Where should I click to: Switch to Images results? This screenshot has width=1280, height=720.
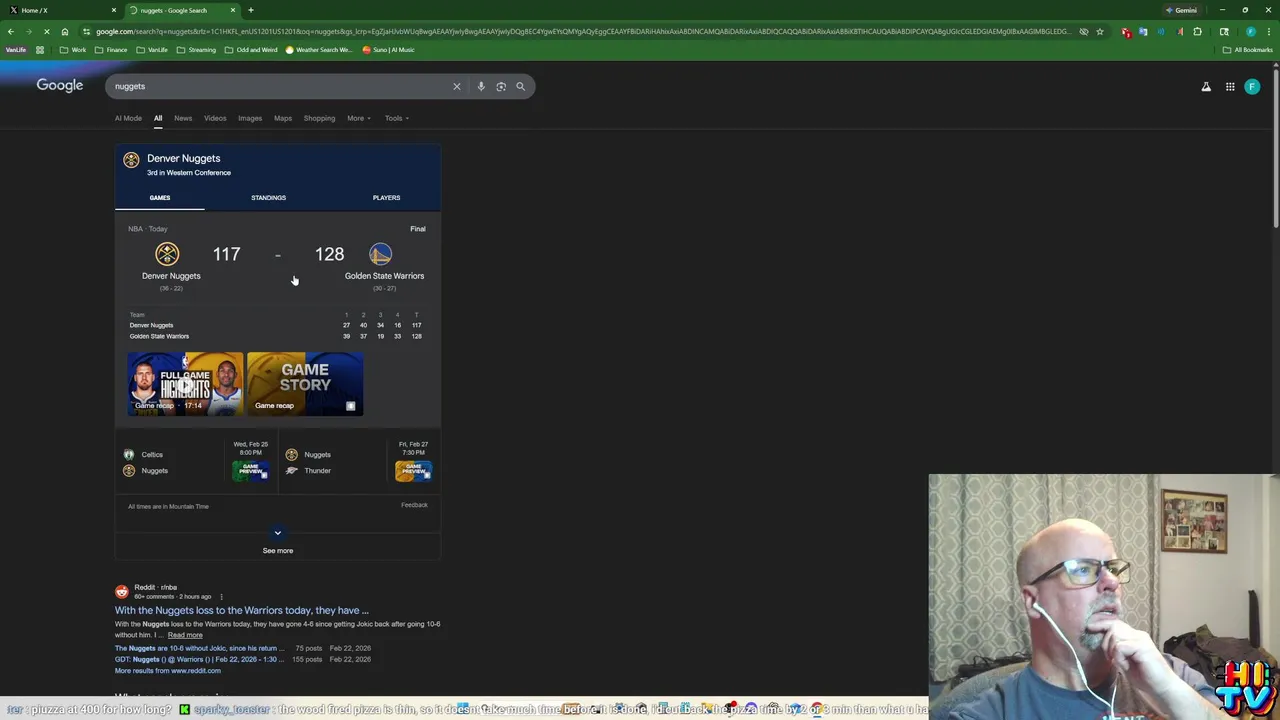250,118
